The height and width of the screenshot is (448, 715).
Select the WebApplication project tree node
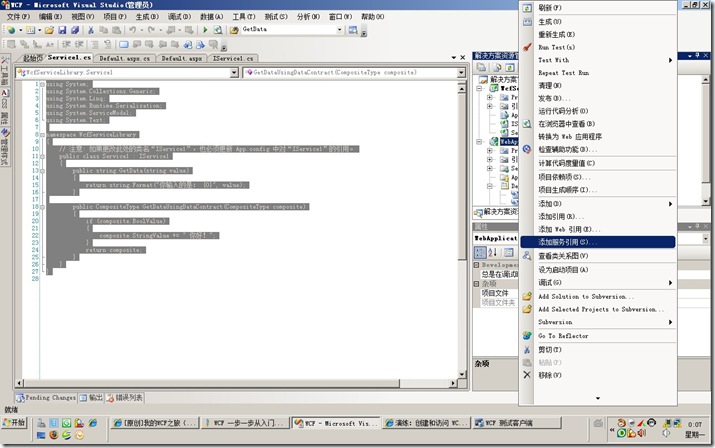508,142
